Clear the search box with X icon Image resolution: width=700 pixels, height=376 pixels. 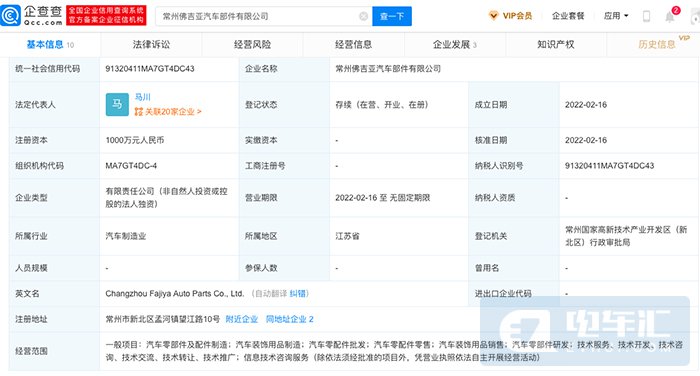pyautogui.click(x=364, y=16)
